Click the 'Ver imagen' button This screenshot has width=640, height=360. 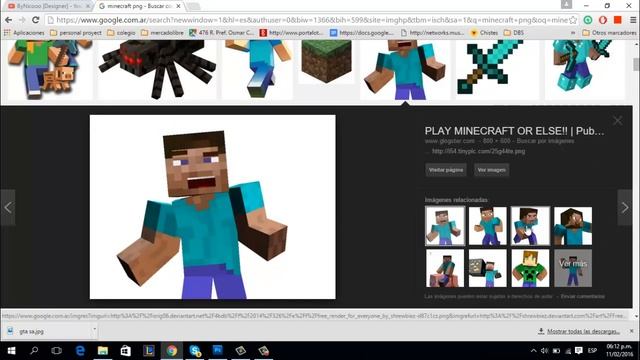click(x=491, y=170)
